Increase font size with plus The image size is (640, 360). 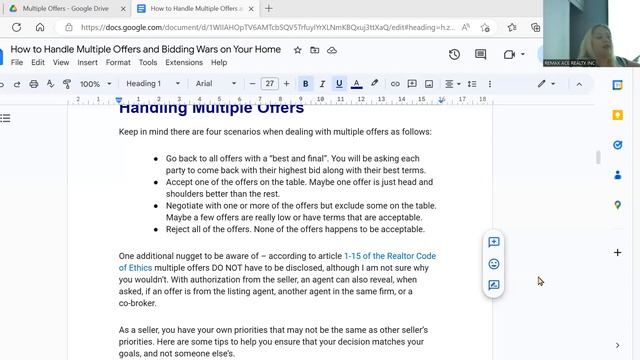(x=287, y=84)
